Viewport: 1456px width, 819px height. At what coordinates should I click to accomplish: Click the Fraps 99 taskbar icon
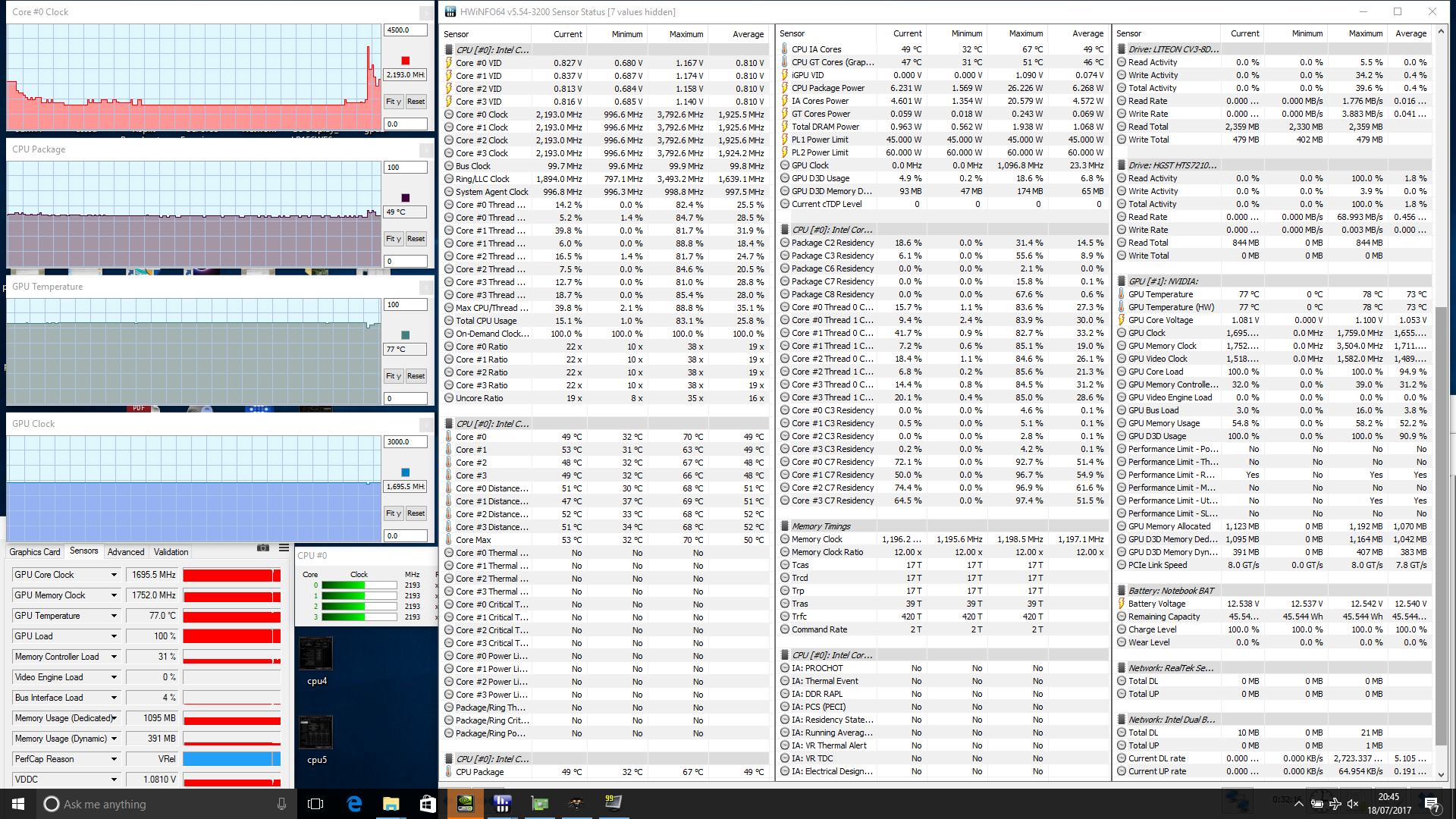coord(613,803)
